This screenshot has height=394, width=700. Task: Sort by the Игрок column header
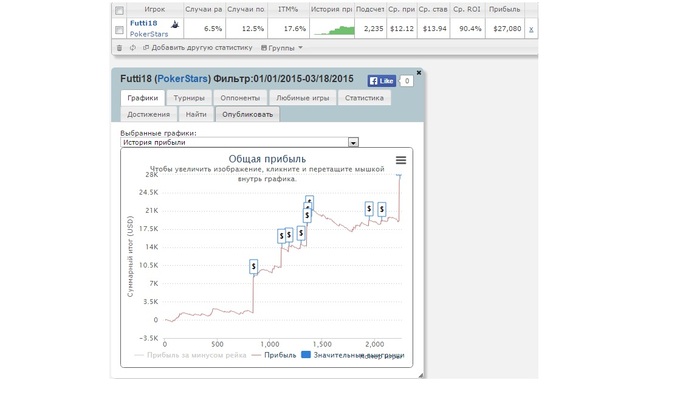tap(154, 9)
